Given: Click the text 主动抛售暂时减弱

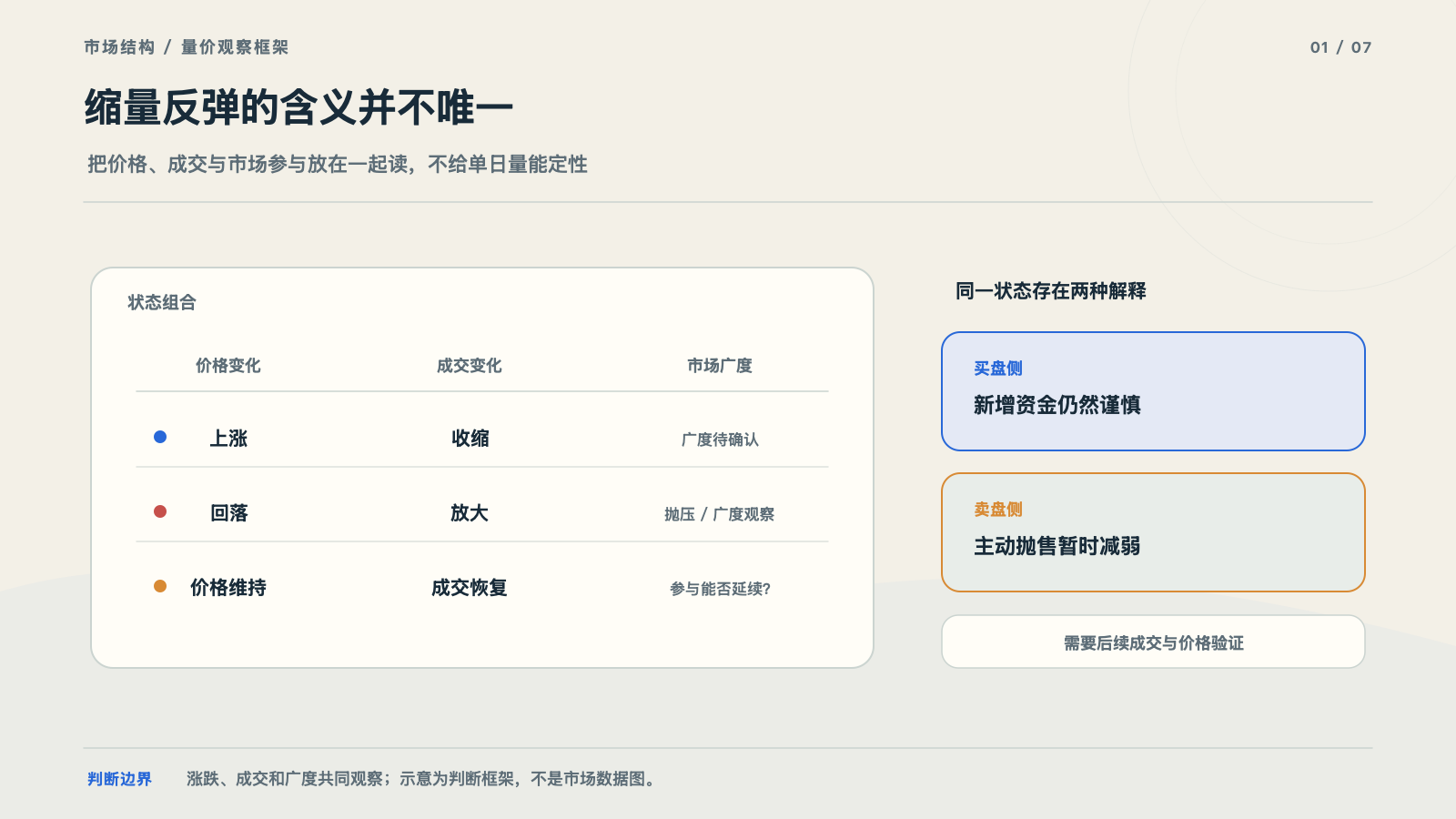Looking at the screenshot, I should pyautogui.click(x=1057, y=546).
